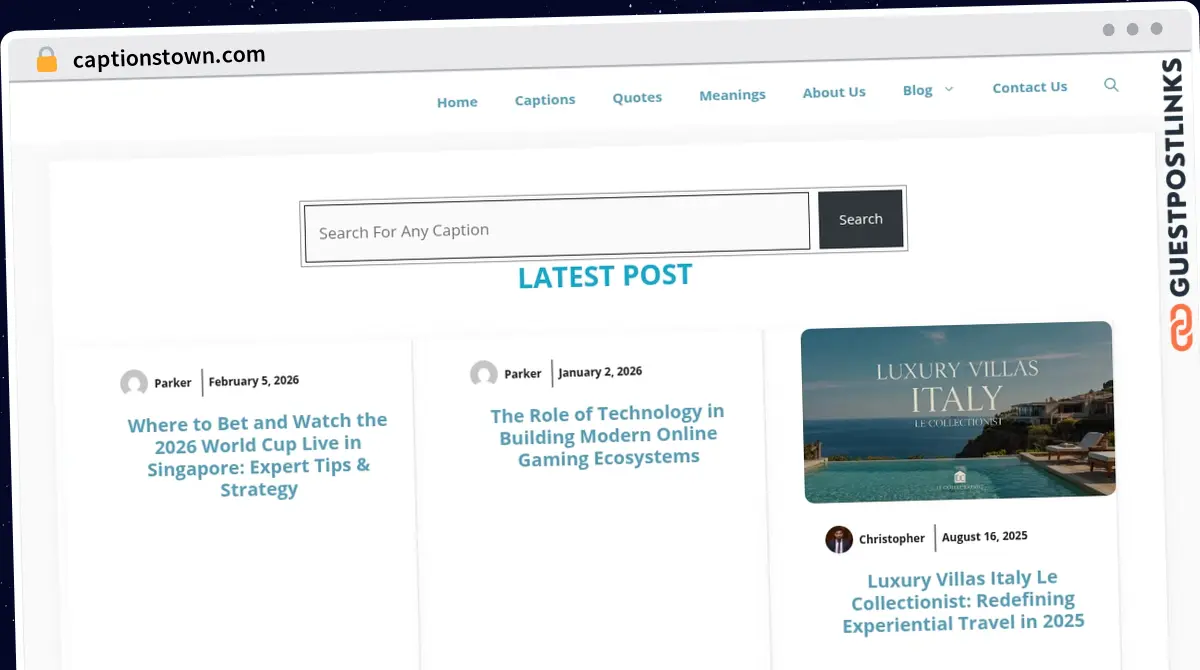Click author name Parker on January 2 post
The image size is (1200, 670).
tap(523, 374)
